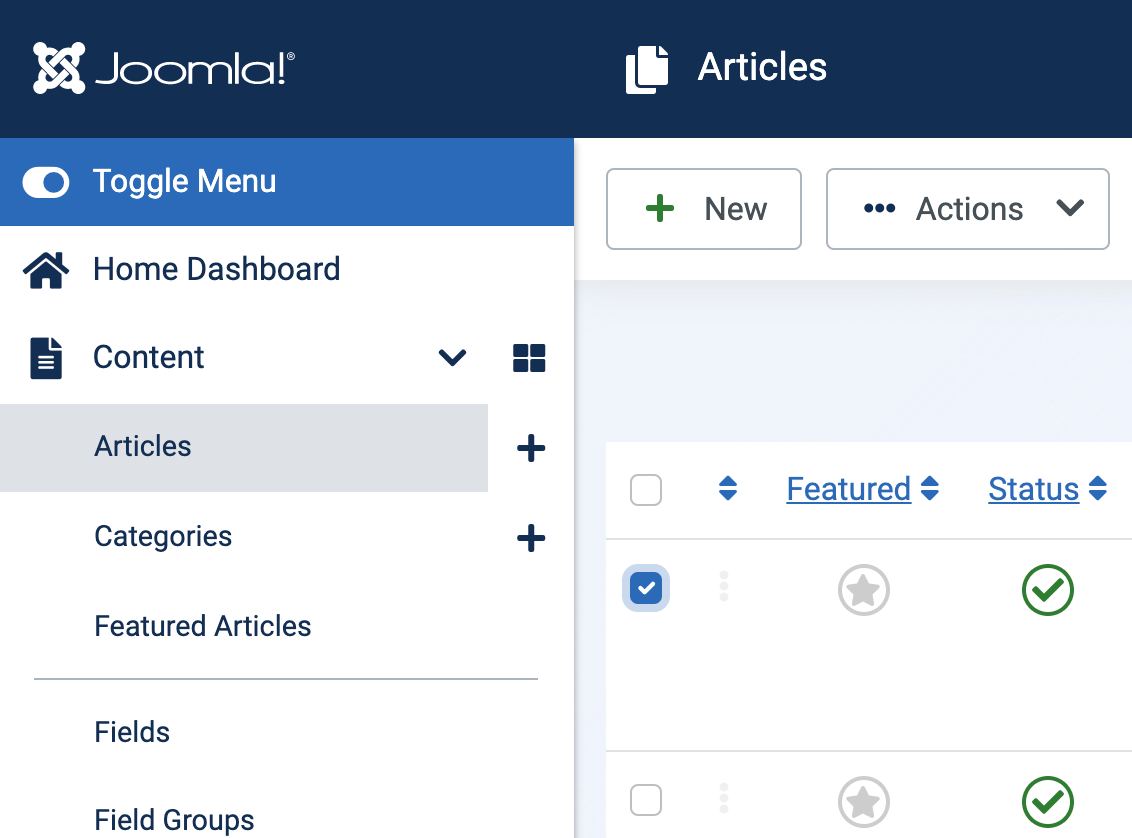Image resolution: width=1132 pixels, height=838 pixels.
Task: Click the New article button
Action: click(x=703, y=209)
